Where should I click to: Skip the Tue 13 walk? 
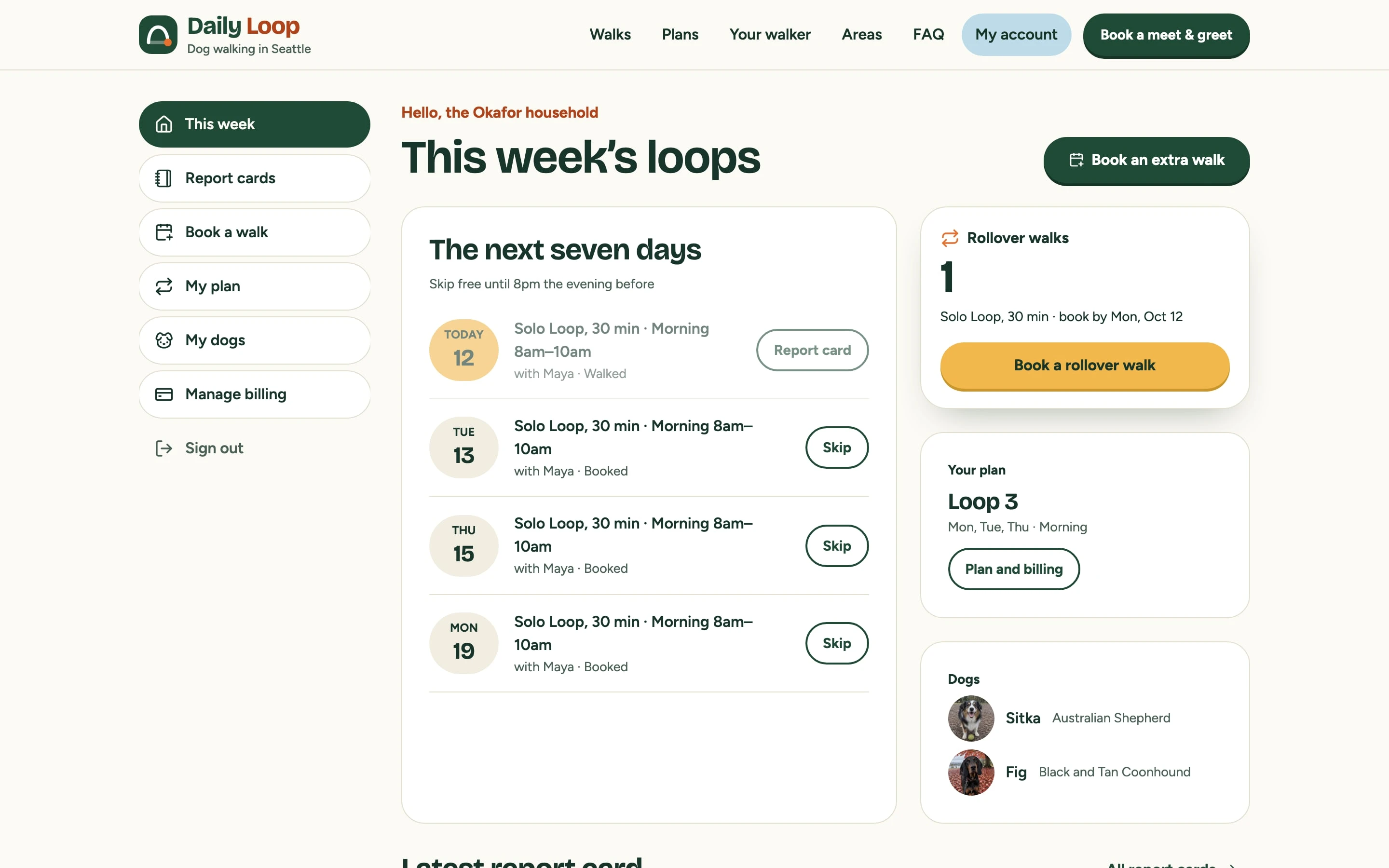tap(837, 447)
